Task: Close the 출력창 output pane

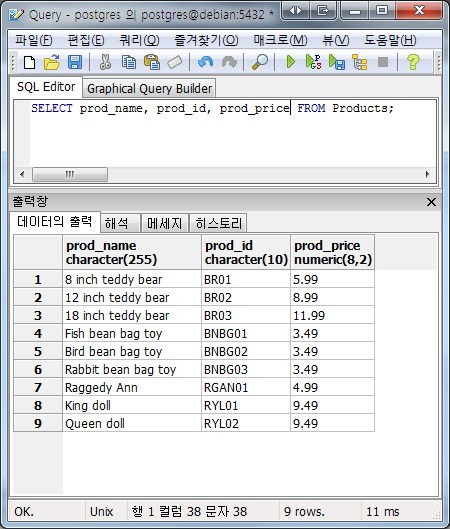Action: point(431,202)
